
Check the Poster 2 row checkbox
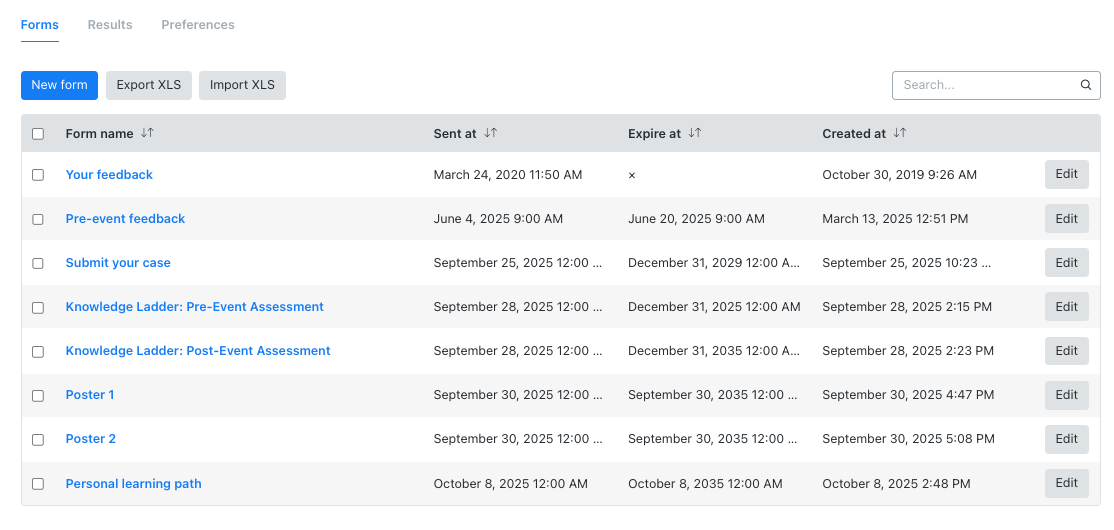pyautogui.click(x=38, y=439)
